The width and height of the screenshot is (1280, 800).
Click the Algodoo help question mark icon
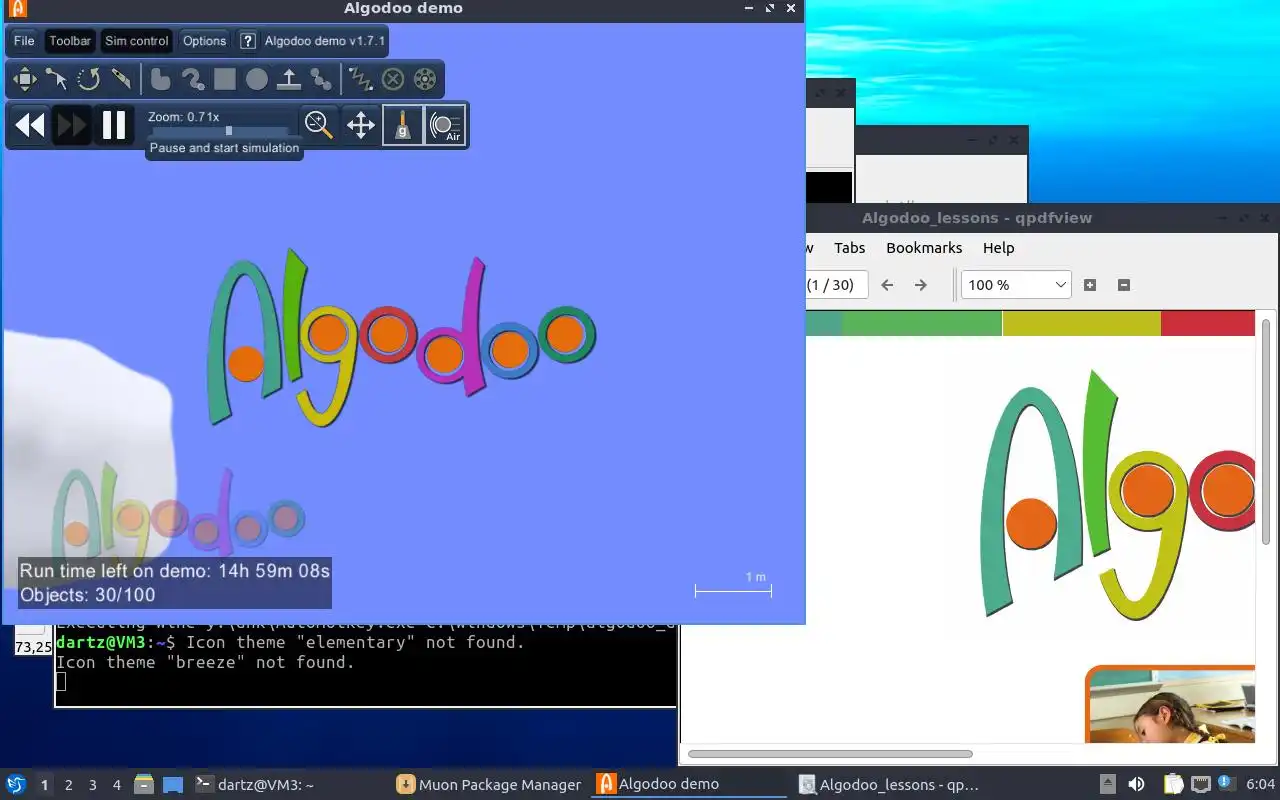tap(249, 41)
